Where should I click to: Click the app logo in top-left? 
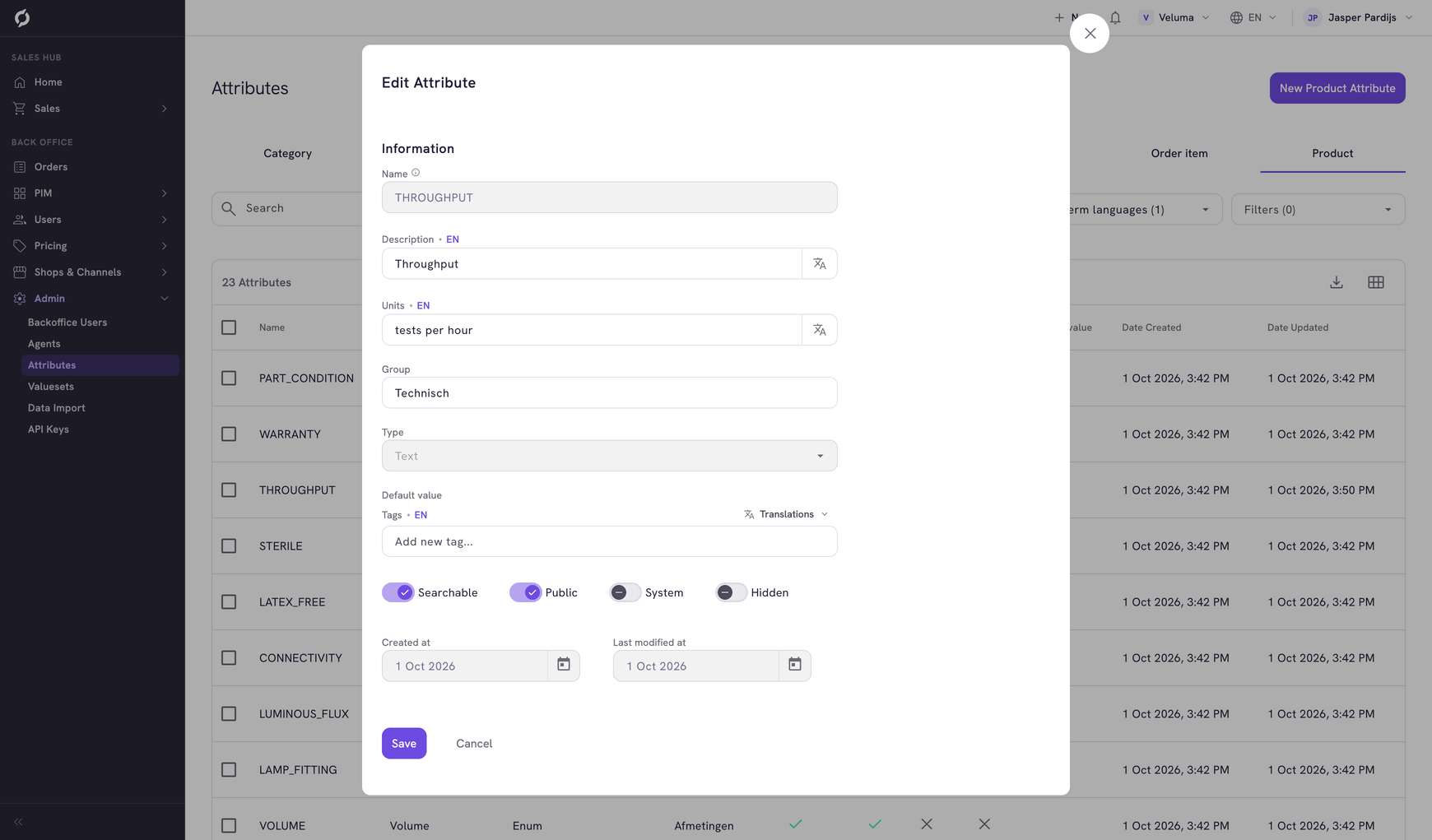(x=22, y=17)
